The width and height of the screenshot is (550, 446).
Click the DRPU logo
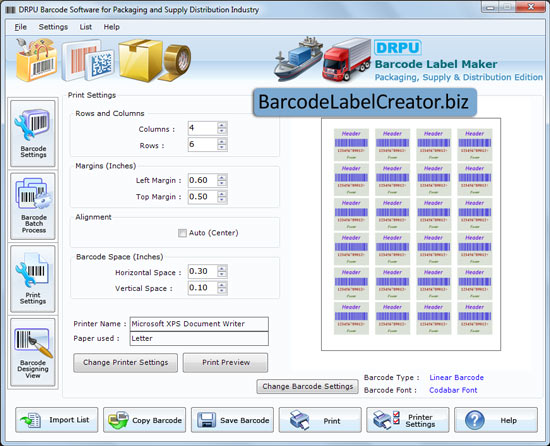(398, 48)
